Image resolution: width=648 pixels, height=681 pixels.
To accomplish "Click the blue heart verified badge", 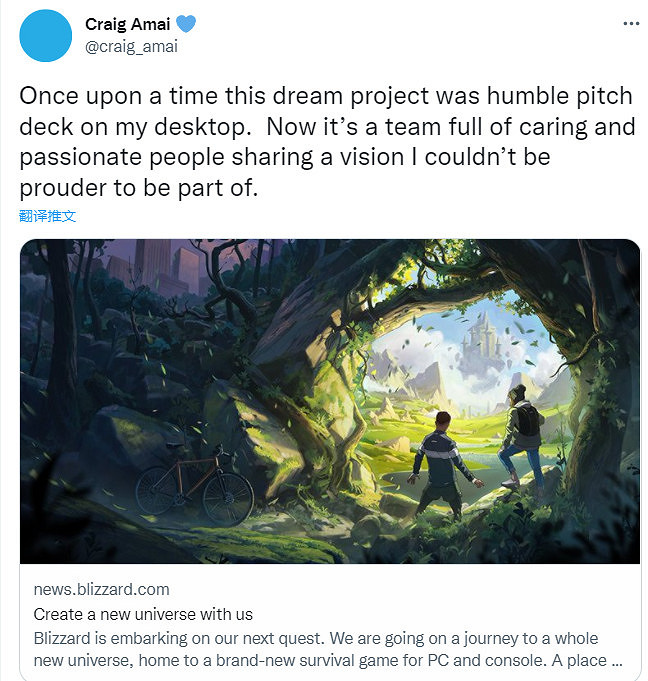I will click(x=185, y=24).
